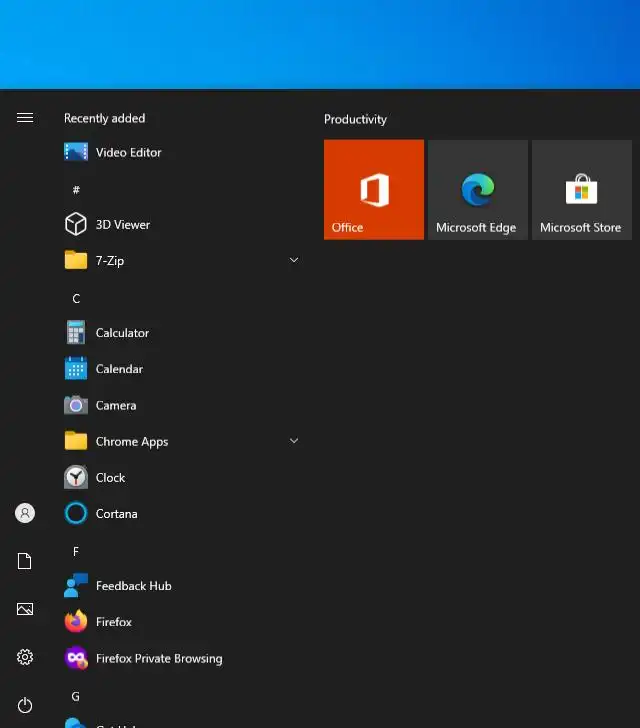This screenshot has height=728, width=640.
Task: Expand the 7-Zip folder chevron
Action: click(x=294, y=260)
